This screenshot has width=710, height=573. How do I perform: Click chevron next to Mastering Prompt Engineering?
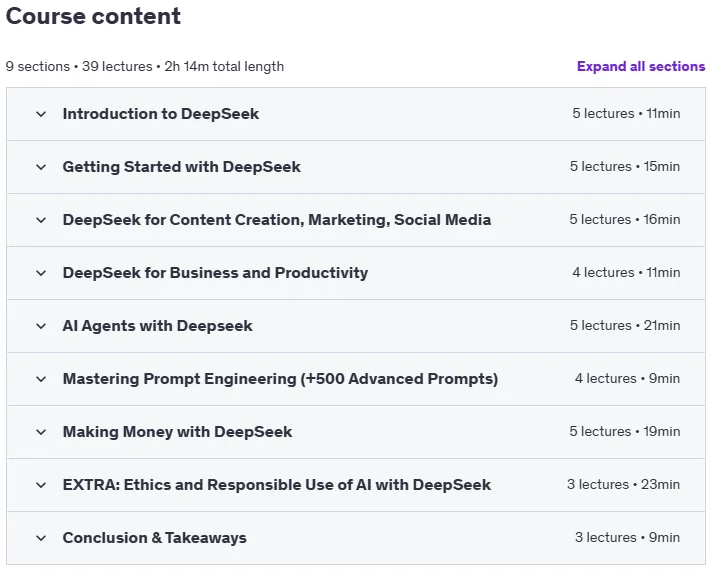click(41, 379)
